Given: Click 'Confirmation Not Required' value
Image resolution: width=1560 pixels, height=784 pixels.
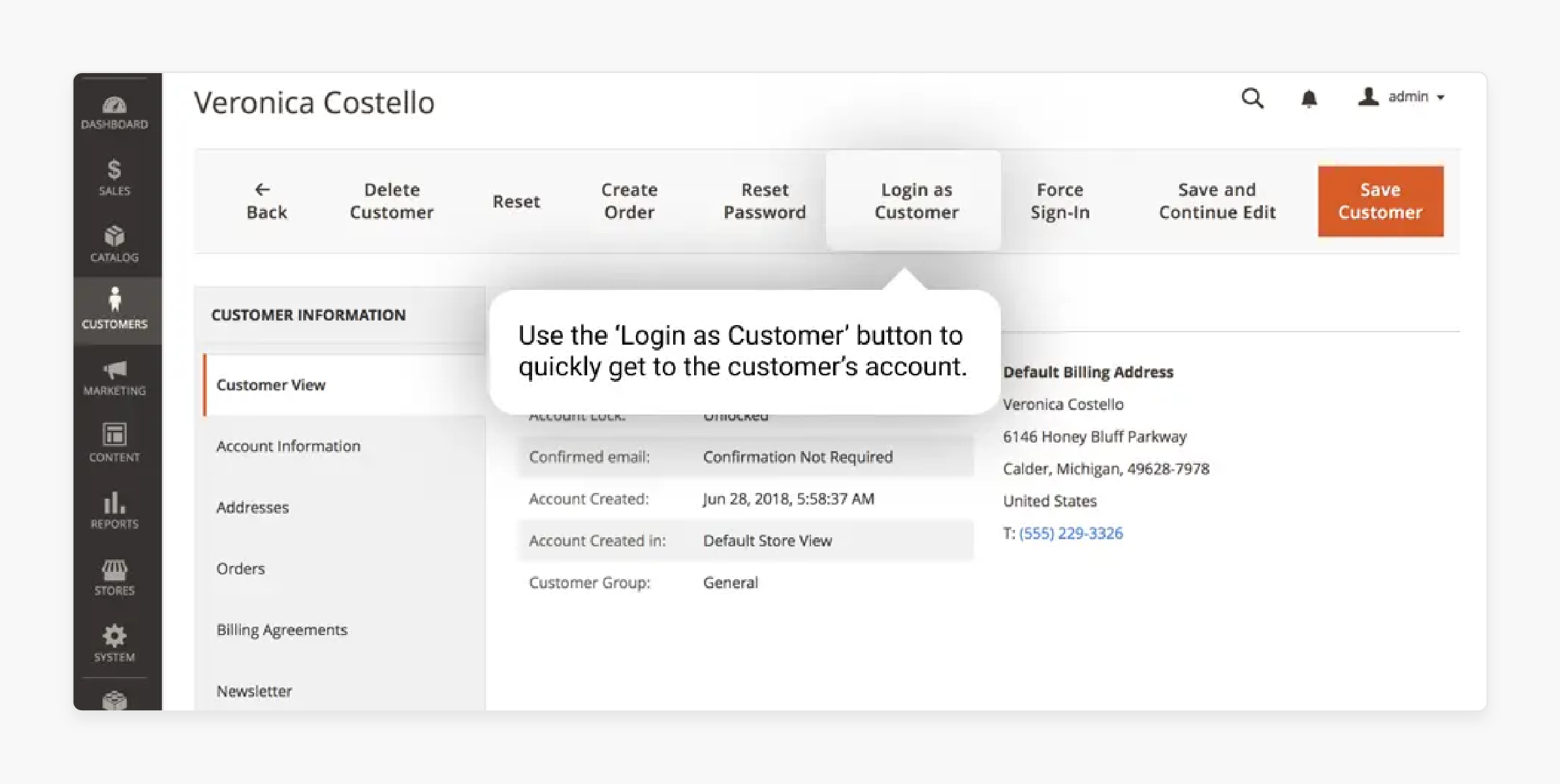Looking at the screenshot, I should pyautogui.click(x=798, y=457).
